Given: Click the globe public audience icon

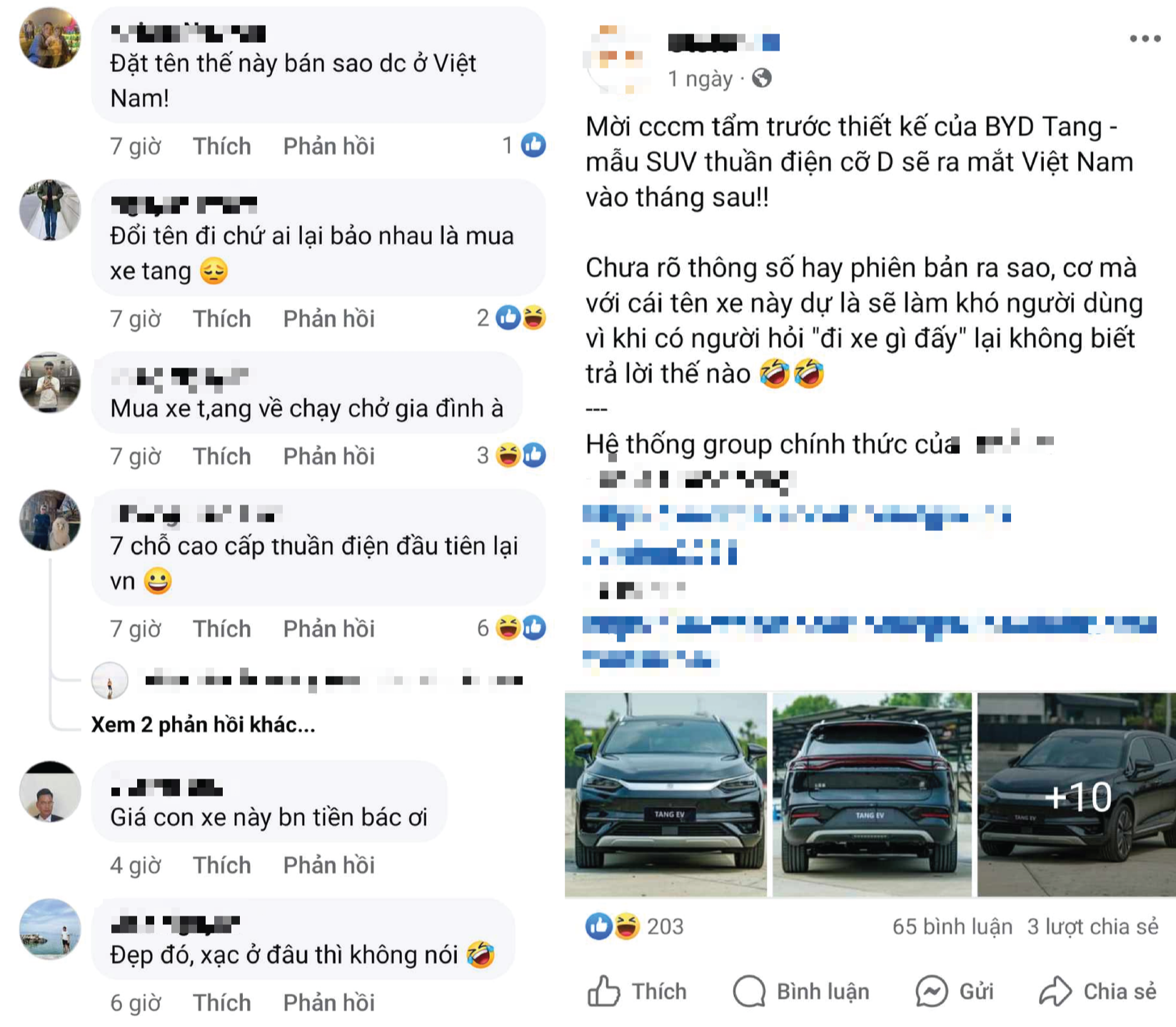Looking at the screenshot, I should pos(762,77).
